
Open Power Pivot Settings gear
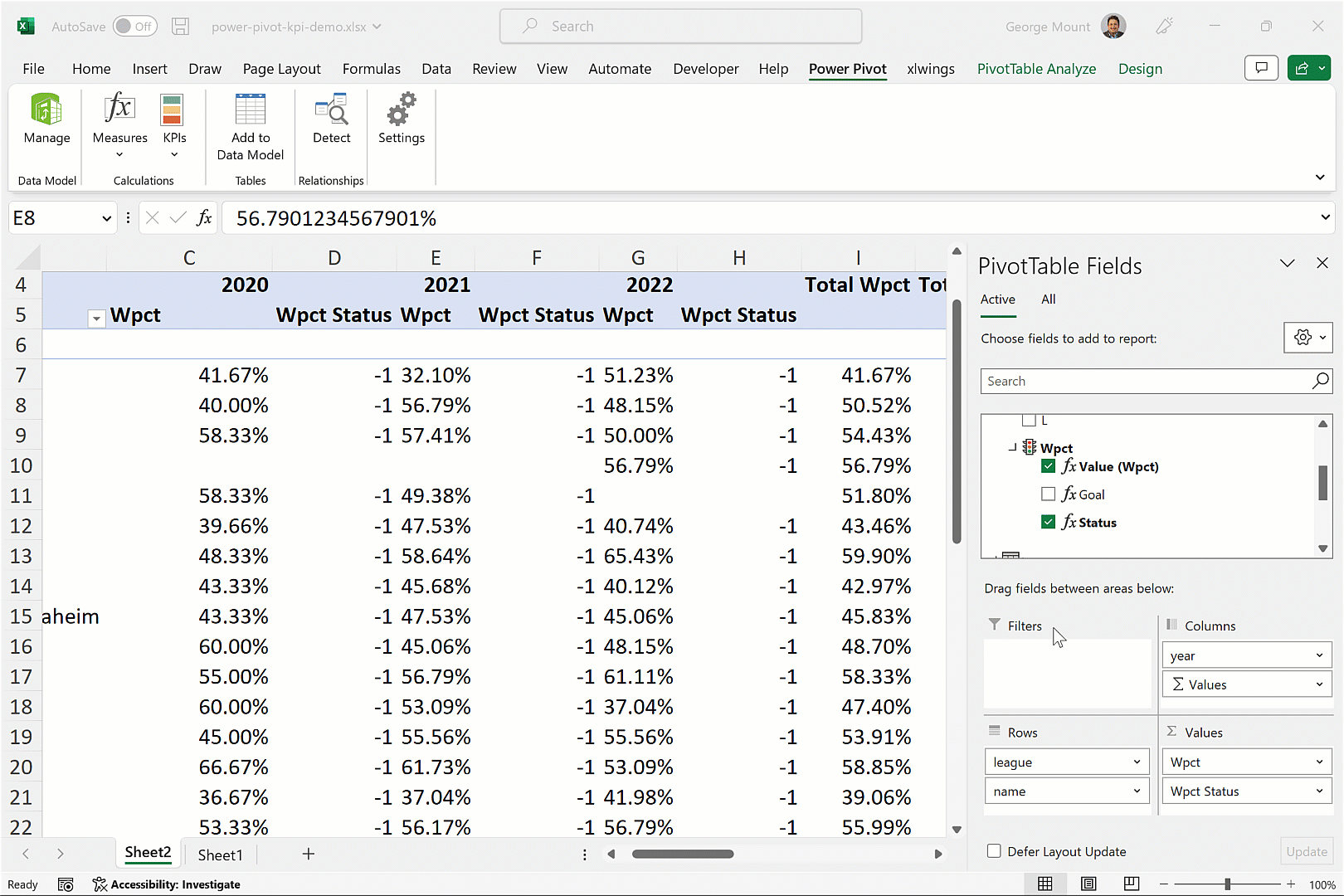(x=401, y=110)
